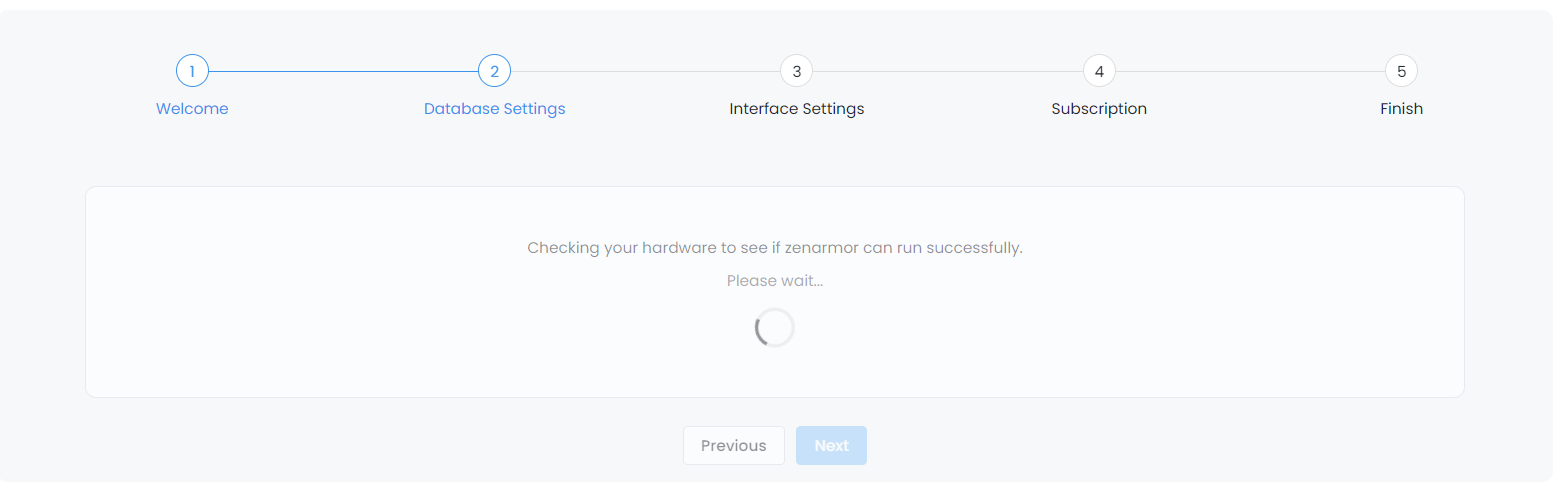
Task: Click the step 2 circle icon
Action: 494,71
